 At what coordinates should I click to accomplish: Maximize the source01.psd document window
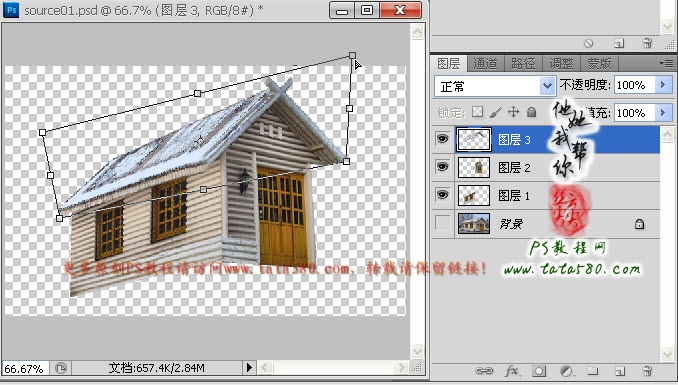tap(367, 10)
